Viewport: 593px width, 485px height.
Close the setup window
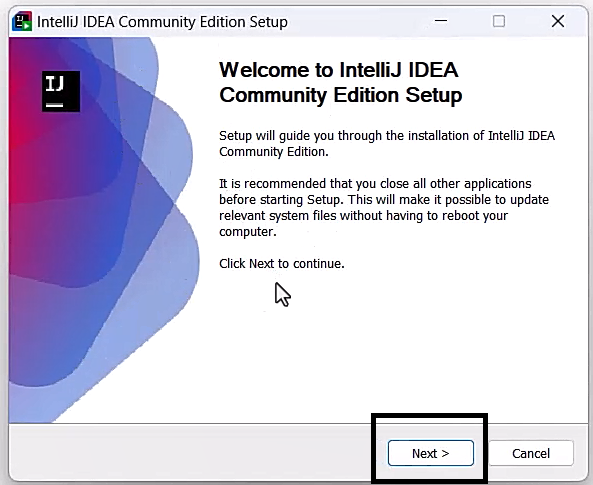[558, 21]
